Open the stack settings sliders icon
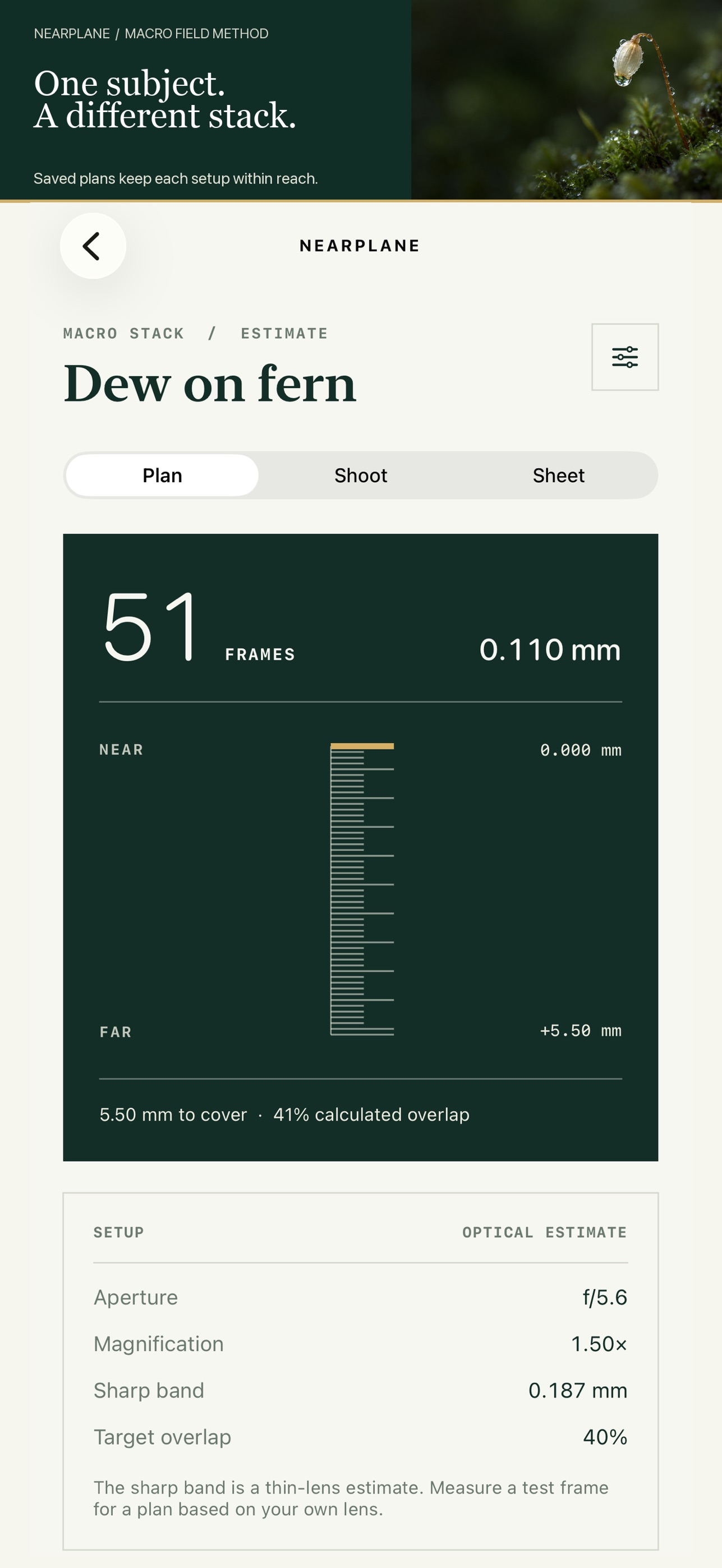Viewport: 722px width, 1568px height. pos(624,357)
